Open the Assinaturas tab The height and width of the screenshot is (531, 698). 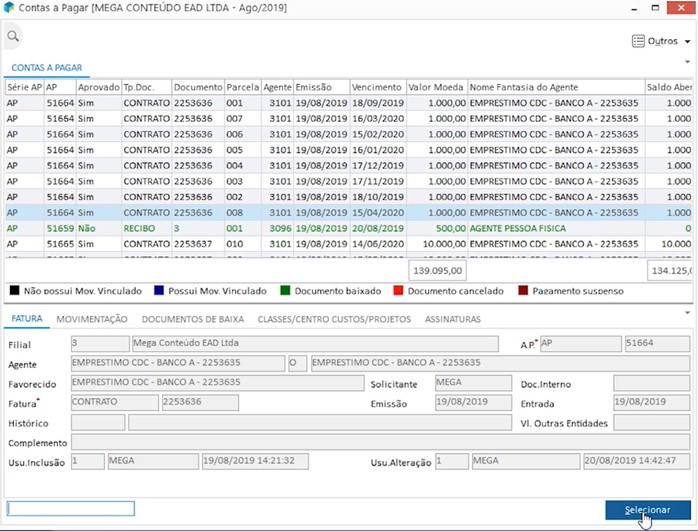(452, 319)
